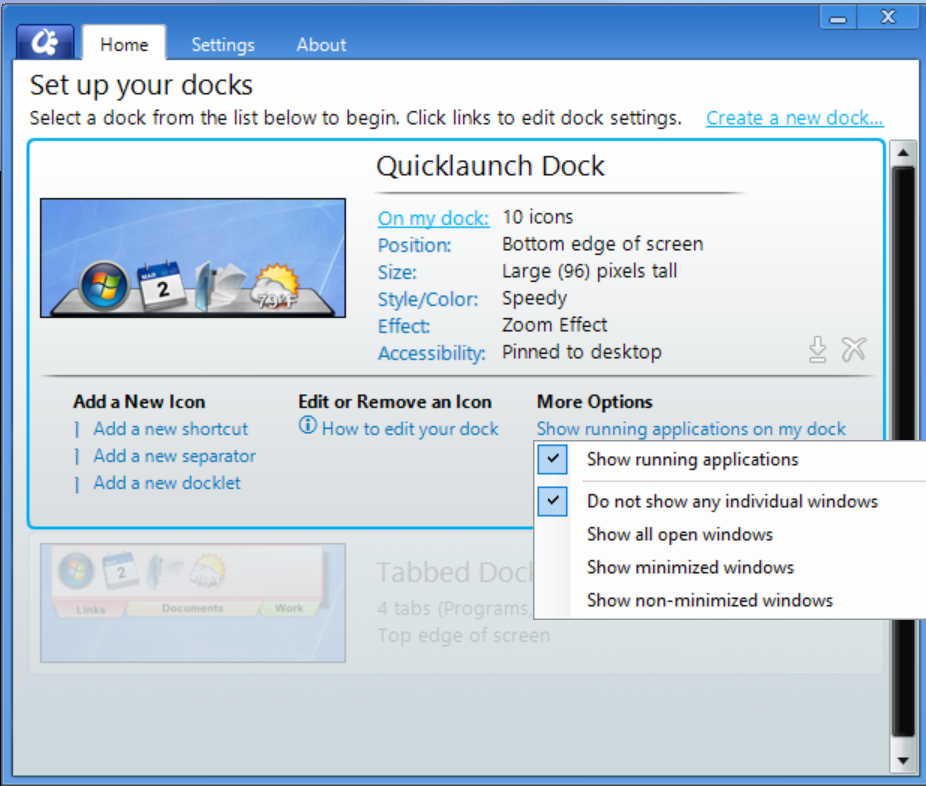The height and width of the screenshot is (786, 926).
Task: Open Show running applications on my dock dropdown
Action: (691, 429)
